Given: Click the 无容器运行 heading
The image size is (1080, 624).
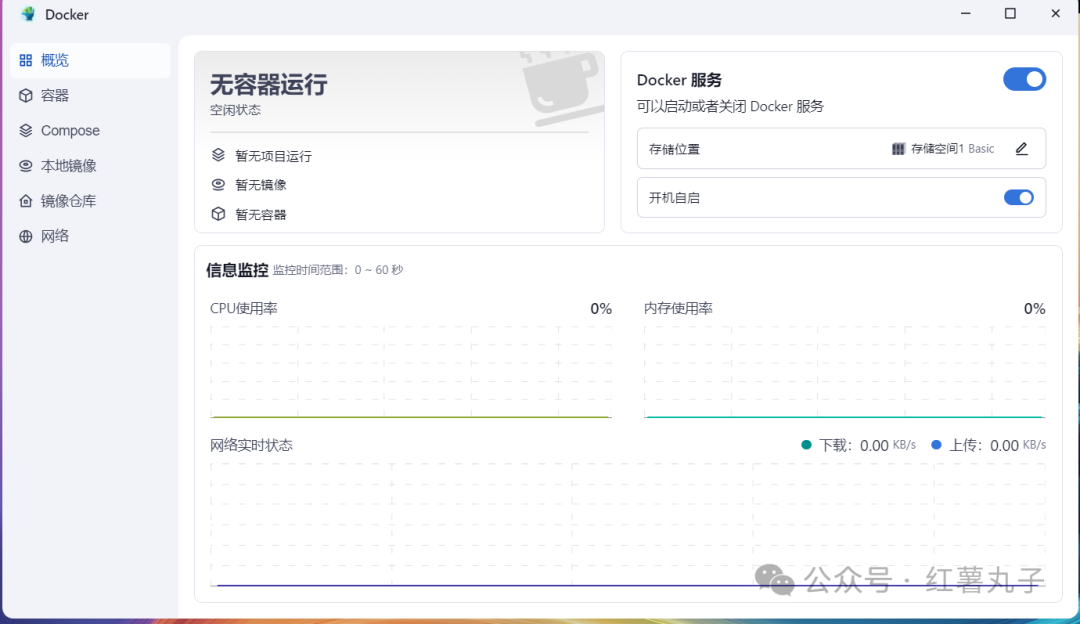Looking at the screenshot, I should pos(269,85).
